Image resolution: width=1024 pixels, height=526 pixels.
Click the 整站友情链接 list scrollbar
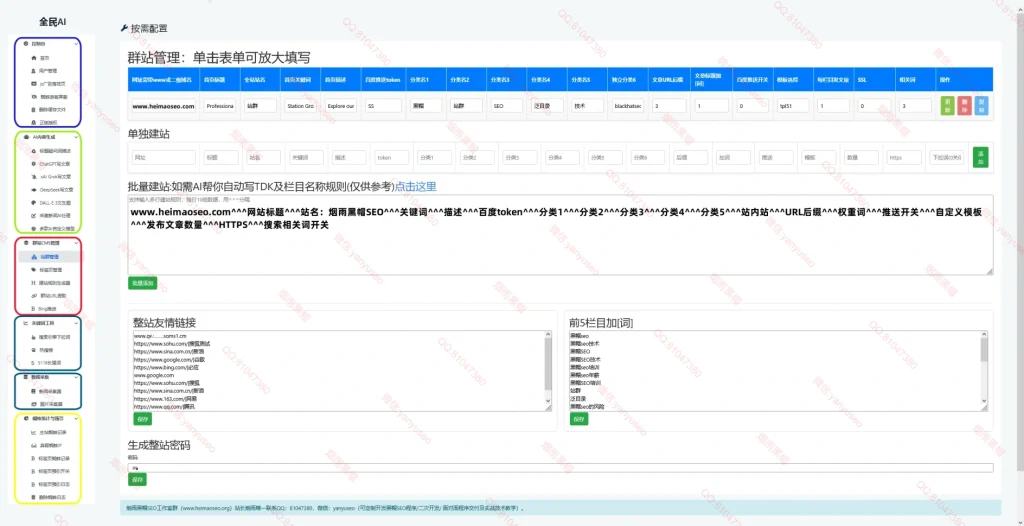[547, 370]
